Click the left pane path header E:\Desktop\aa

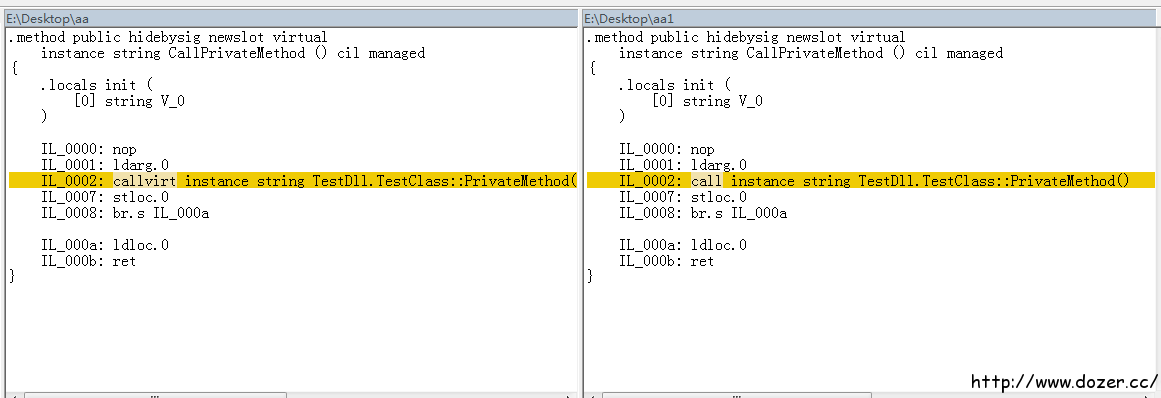(x=291, y=18)
